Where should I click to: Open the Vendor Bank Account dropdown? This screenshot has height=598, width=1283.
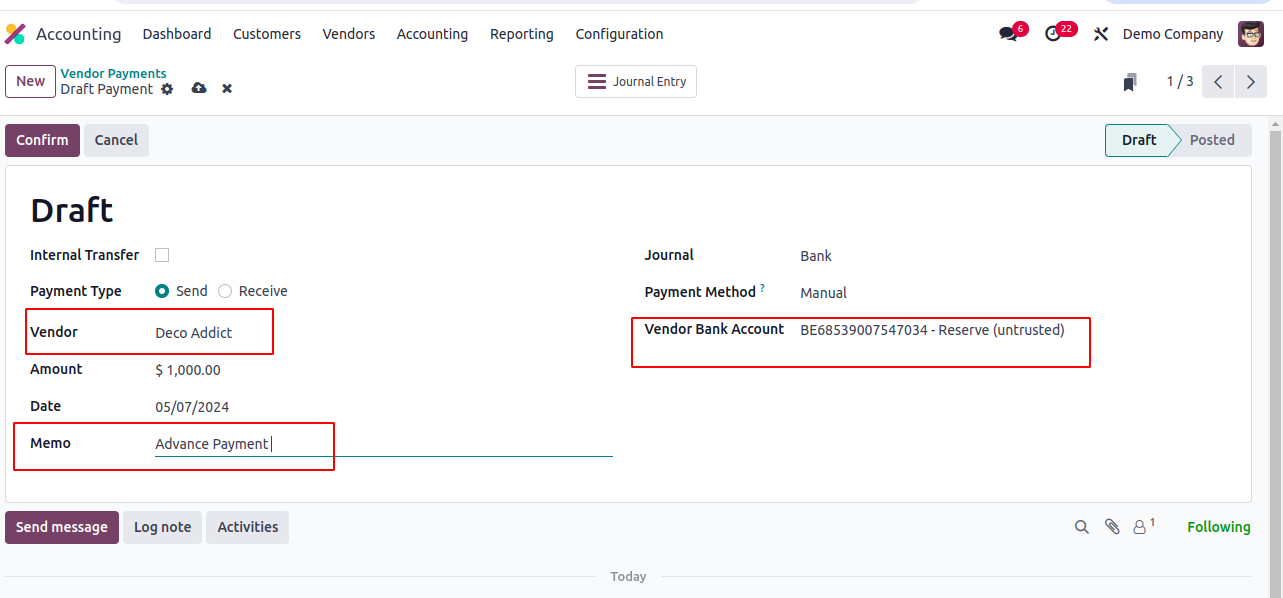pos(1013,330)
